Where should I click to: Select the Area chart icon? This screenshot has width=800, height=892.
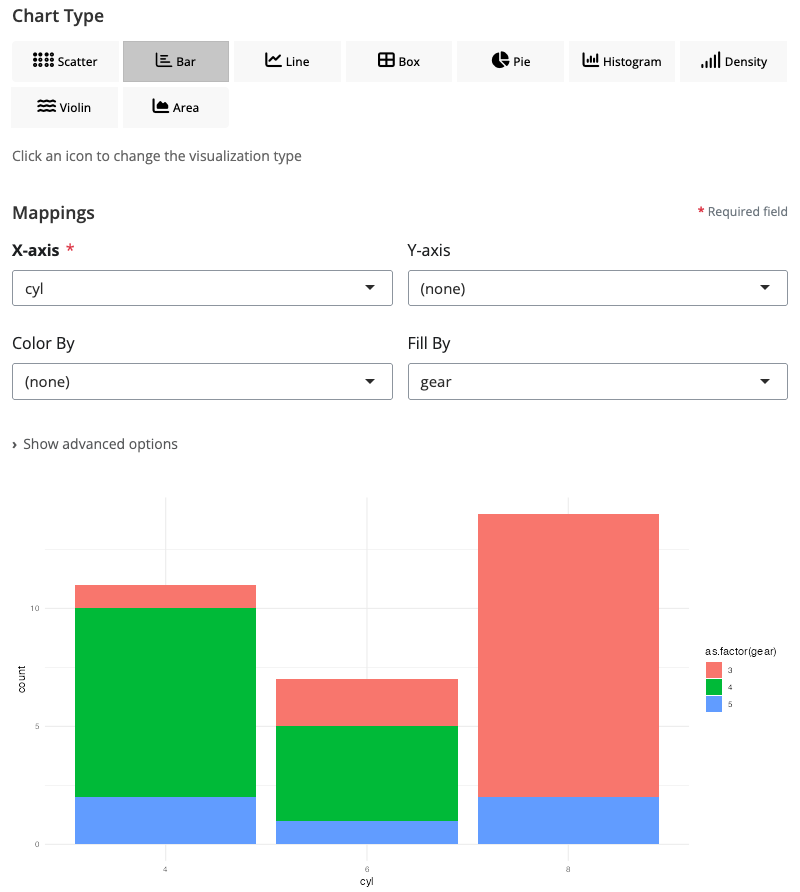[176, 107]
